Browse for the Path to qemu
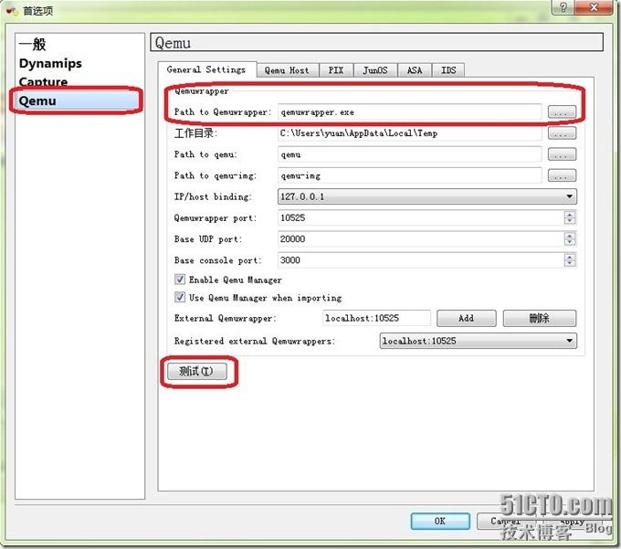621x549 pixels. click(562, 154)
